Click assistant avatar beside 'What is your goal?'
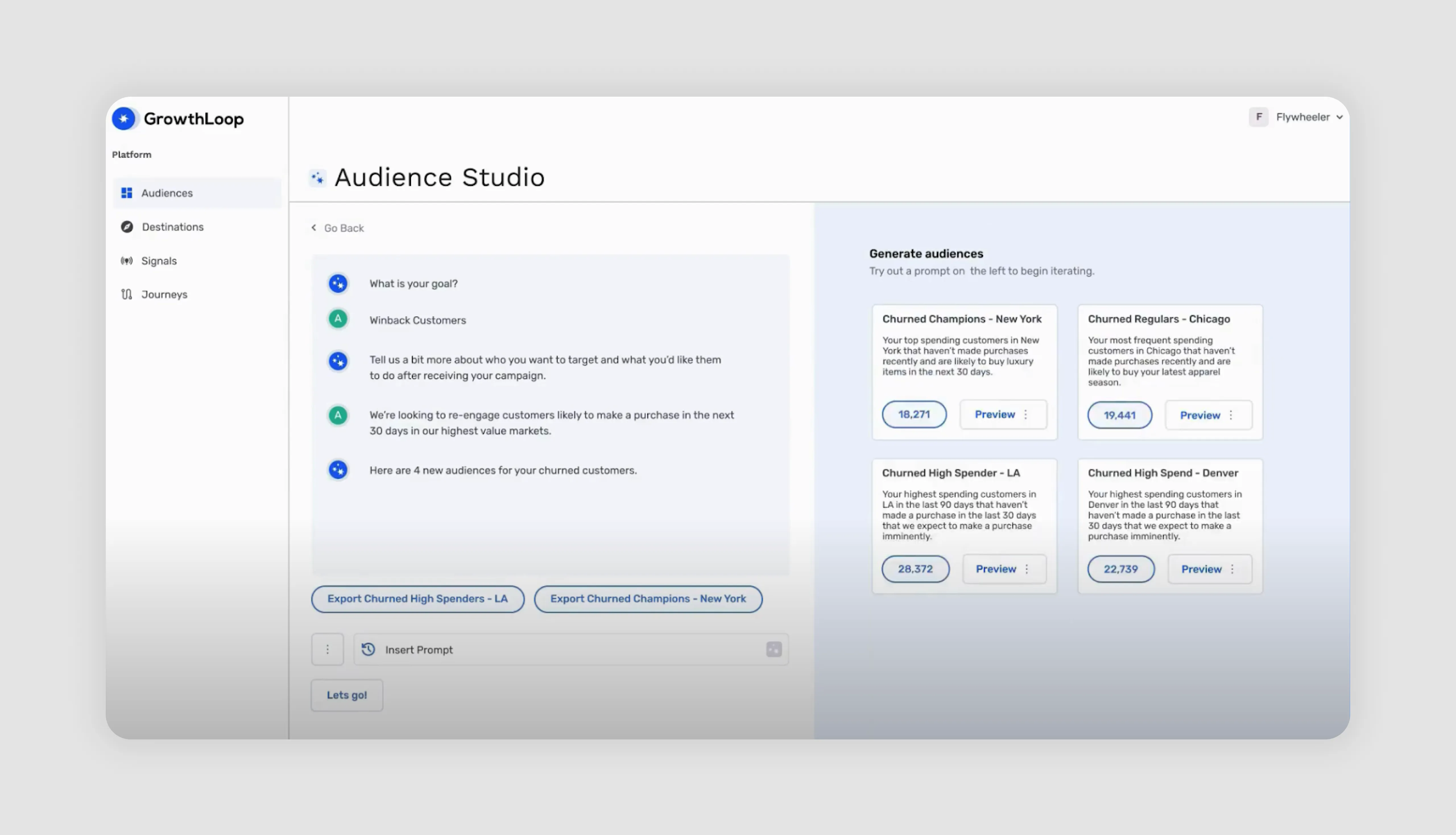 [338, 283]
